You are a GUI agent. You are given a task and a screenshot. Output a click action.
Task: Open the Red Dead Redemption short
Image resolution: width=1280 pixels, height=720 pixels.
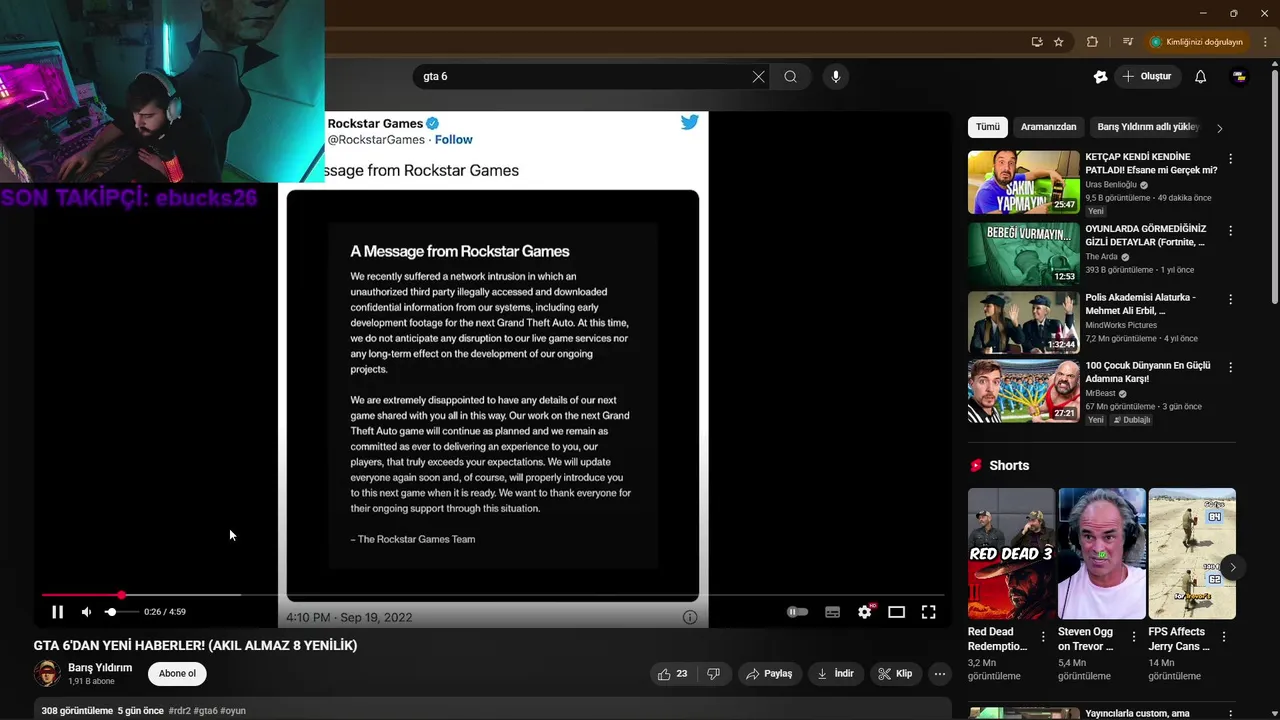point(1011,553)
